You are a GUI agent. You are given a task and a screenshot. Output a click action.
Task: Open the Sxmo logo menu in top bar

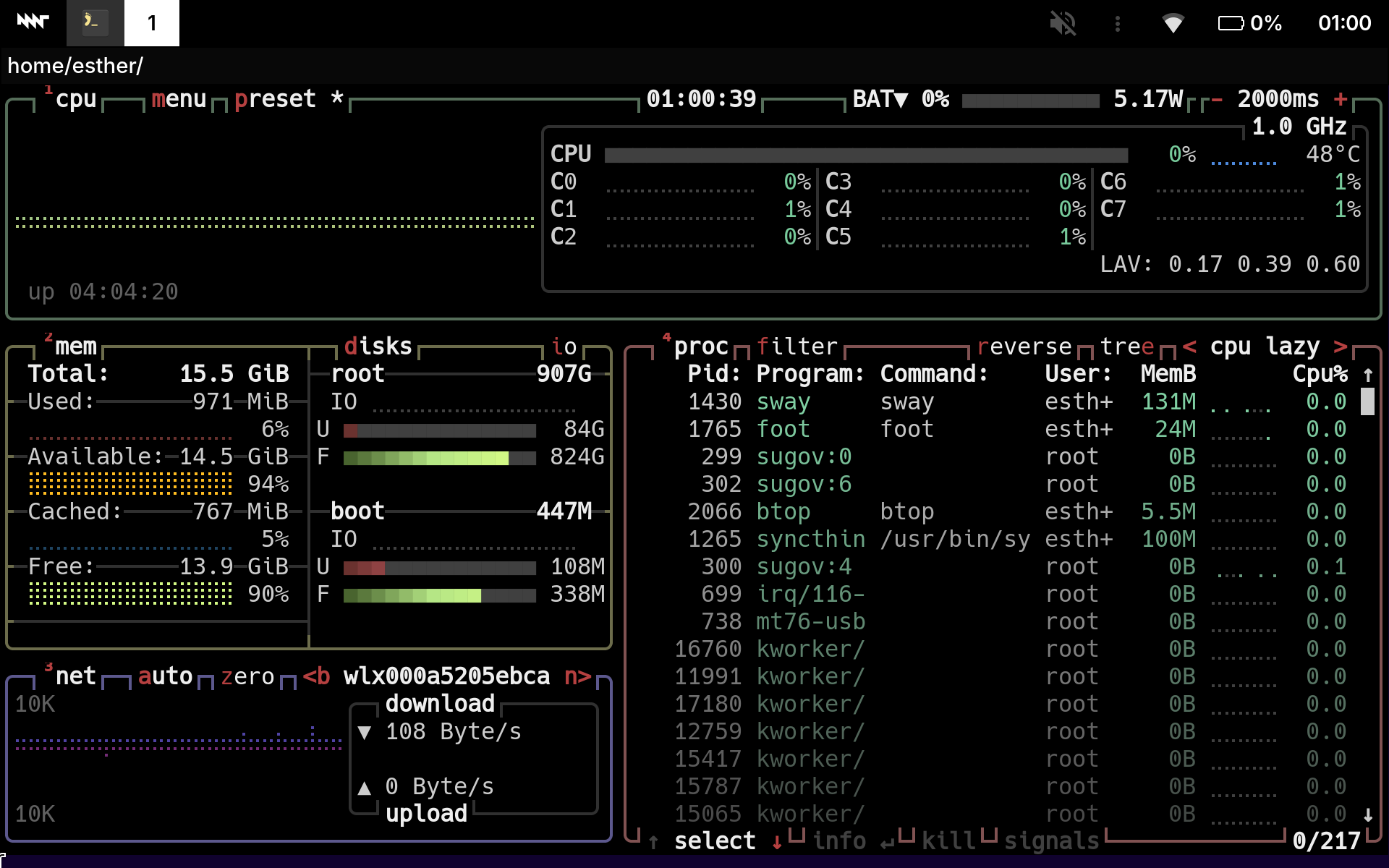coord(33,22)
